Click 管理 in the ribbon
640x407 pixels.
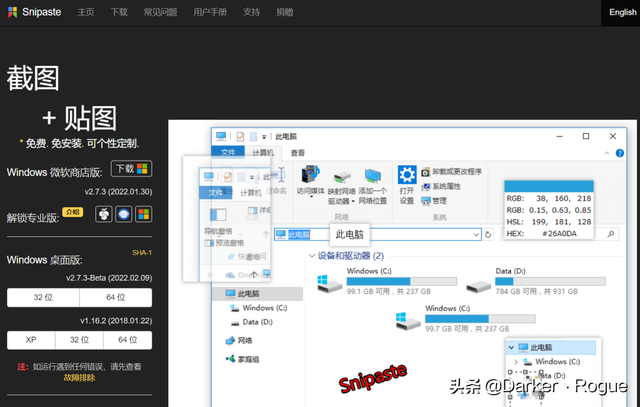click(x=434, y=200)
